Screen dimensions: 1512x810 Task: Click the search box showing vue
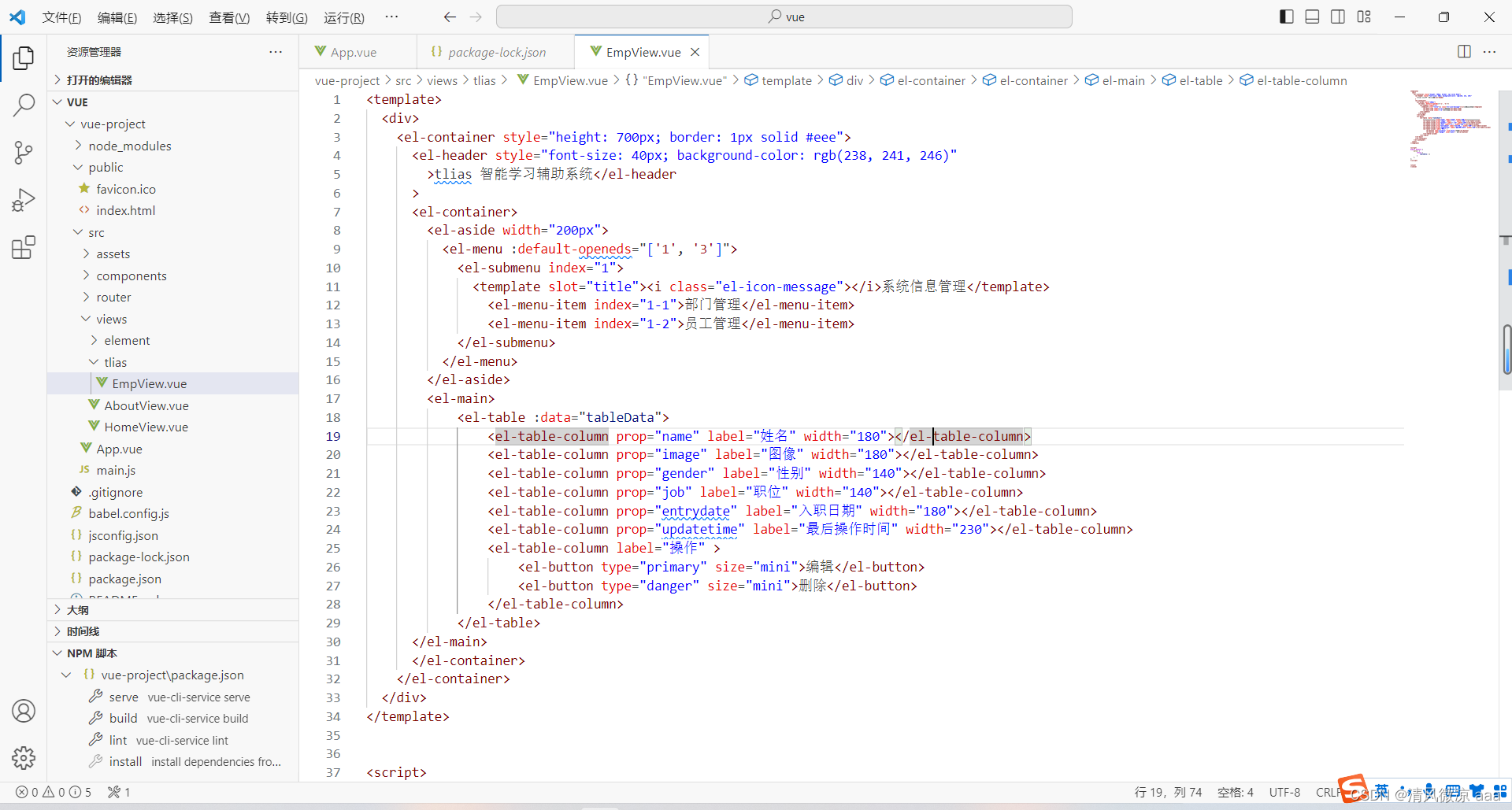[784, 17]
